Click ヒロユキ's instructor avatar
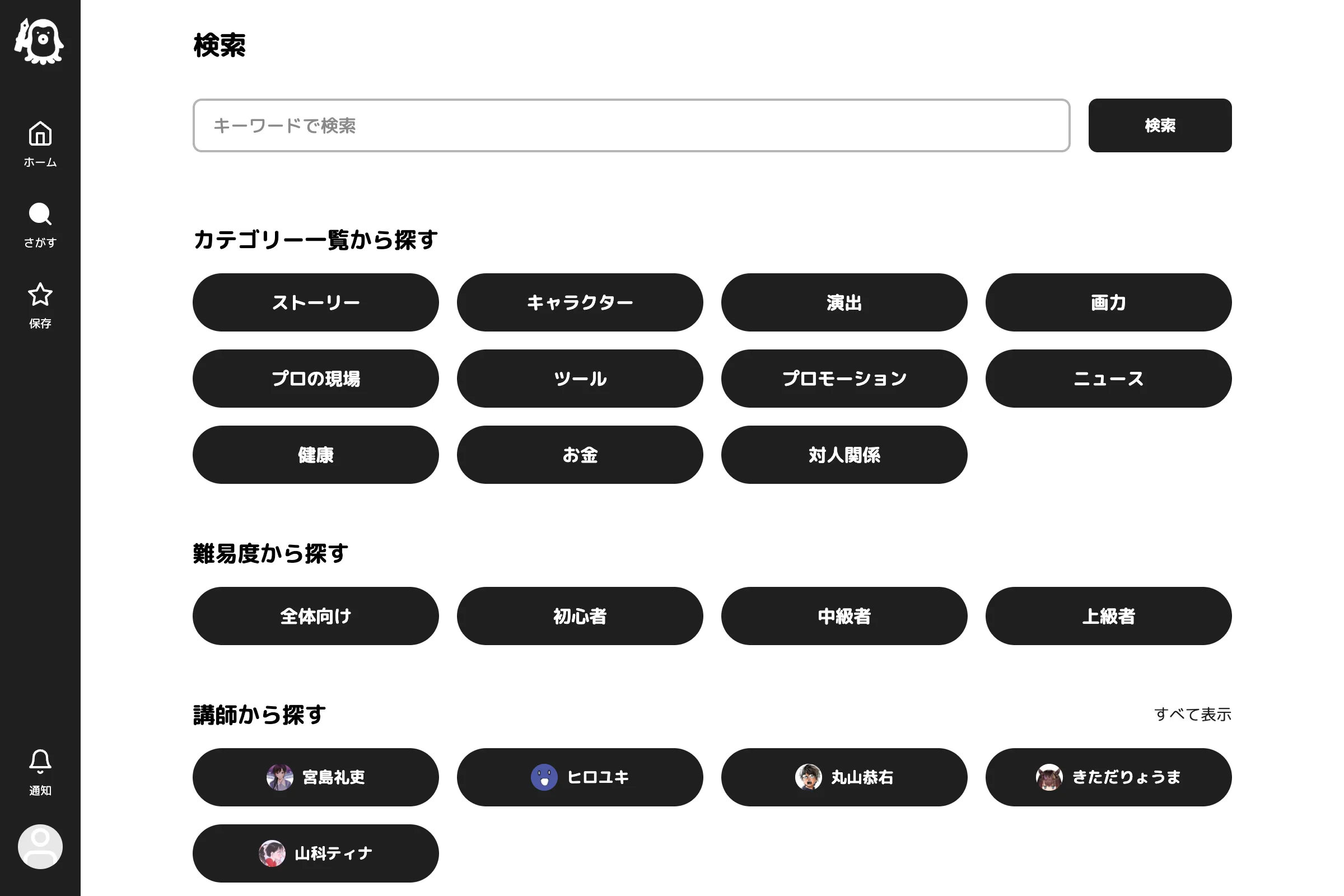 [x=544, y=777]
